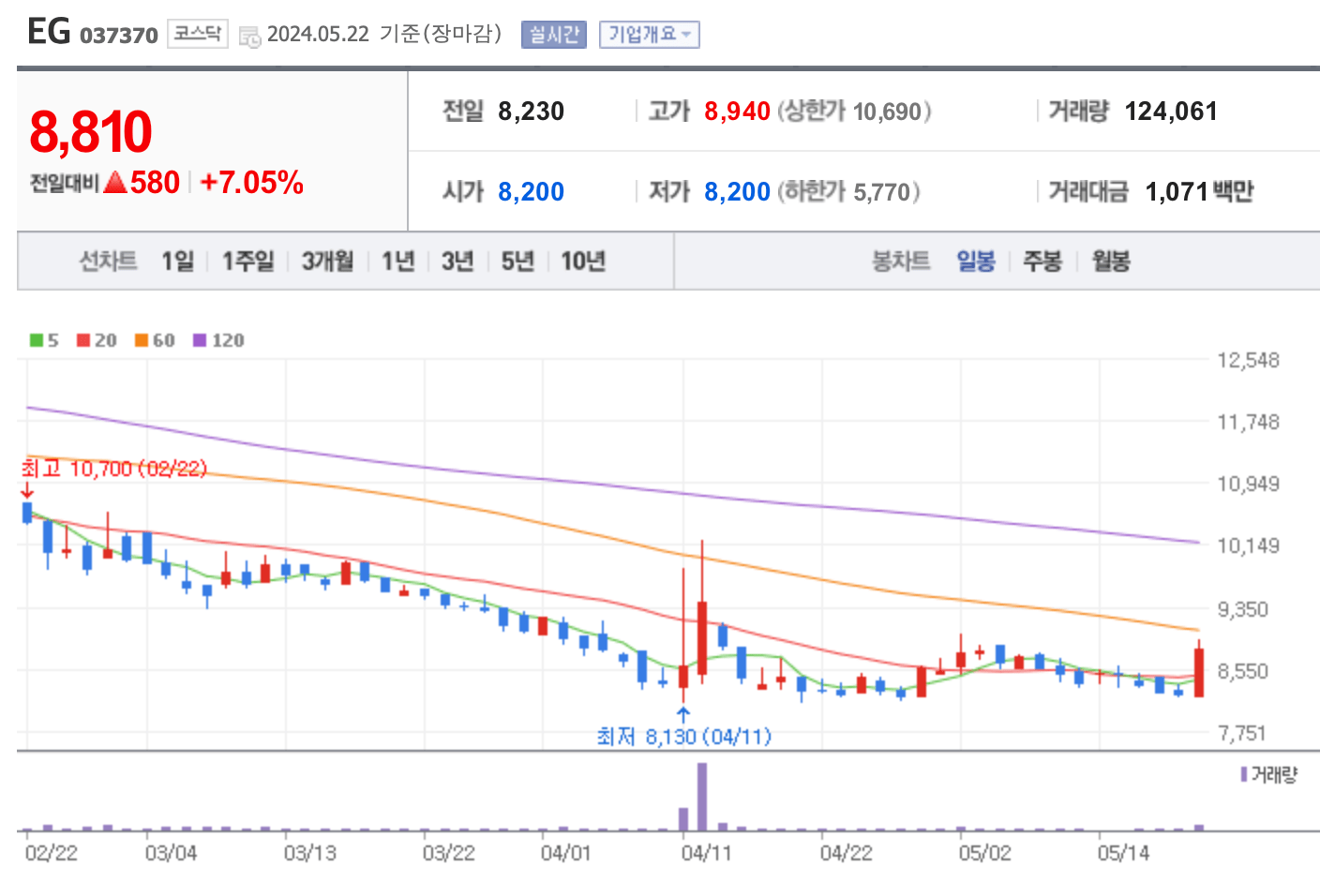Click the 최고 10,700 (02/22) chart annotation
The height and width of the screenshot is (896, 1320).
pos(114,469)
